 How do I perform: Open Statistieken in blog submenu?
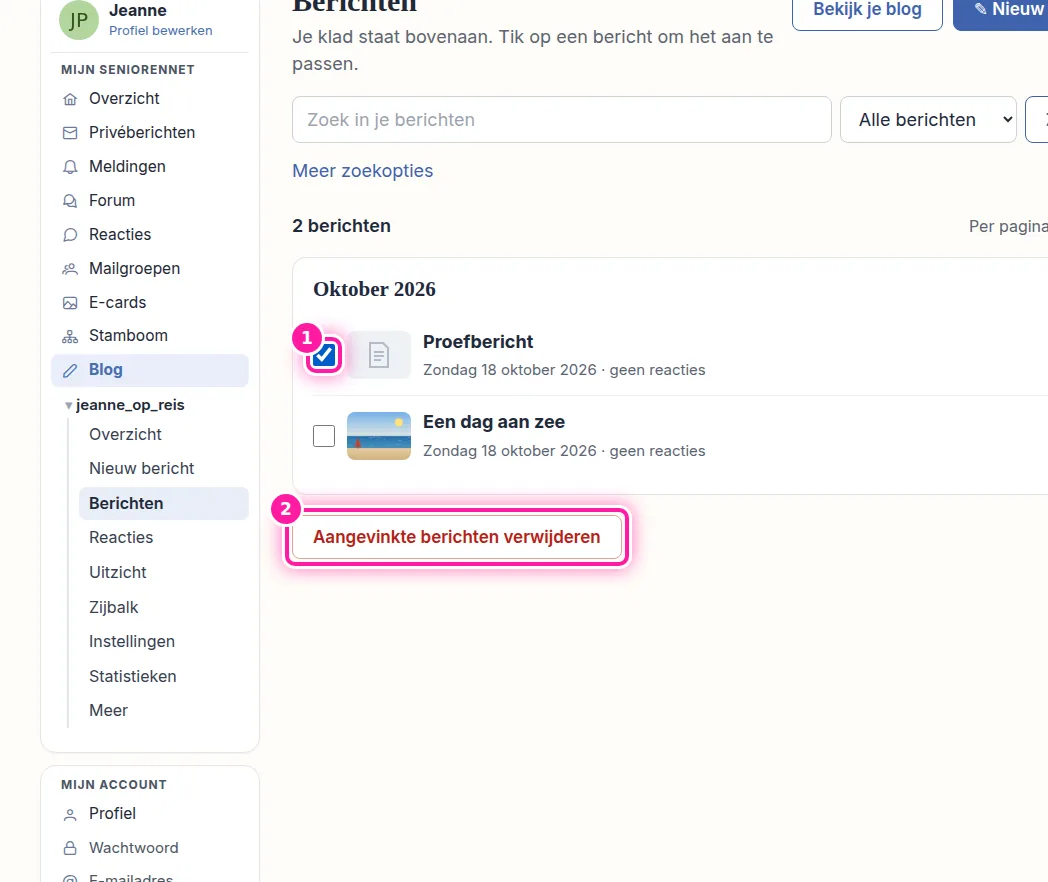[x=132, y=676]
